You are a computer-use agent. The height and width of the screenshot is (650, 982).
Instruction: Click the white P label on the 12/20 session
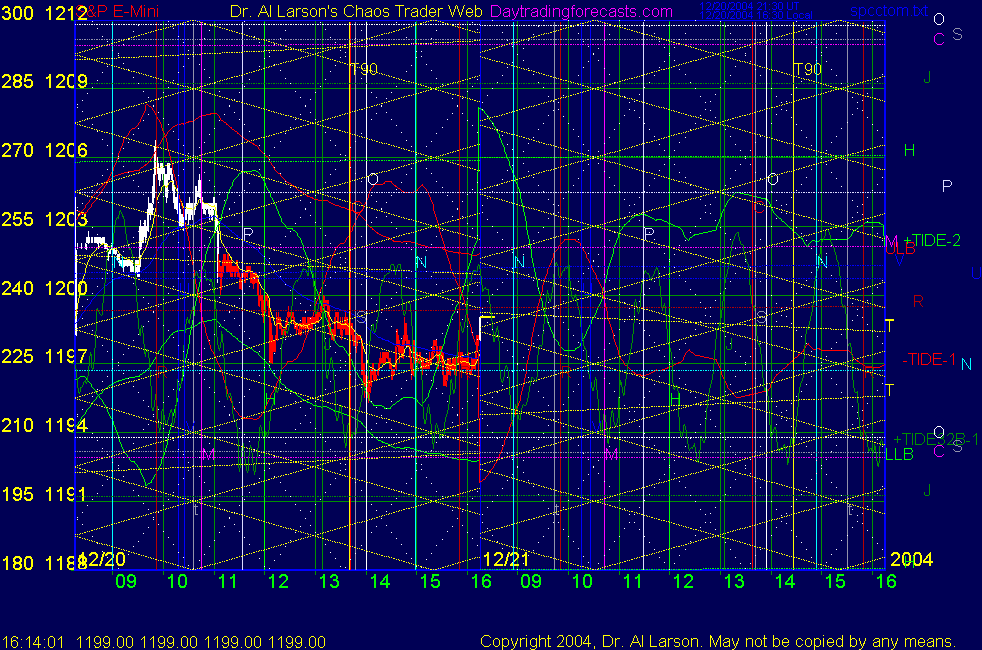[x=248, y=234]
